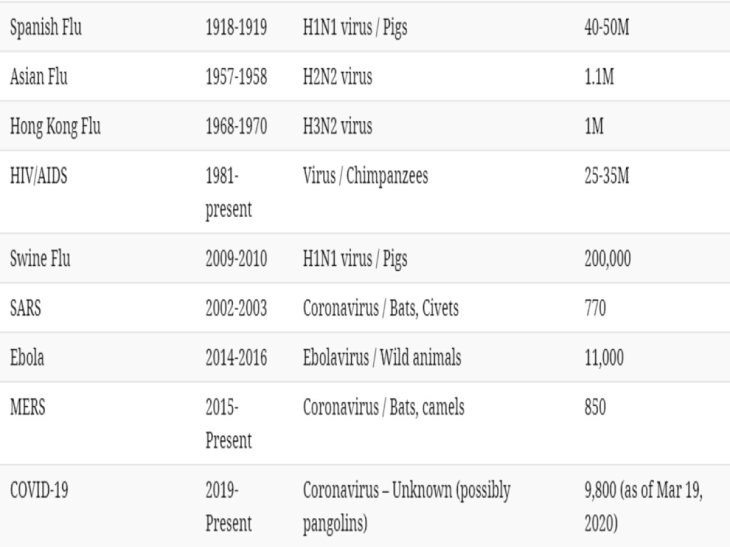Select the Virus / Chimpanzees cell

pos(365,176)
